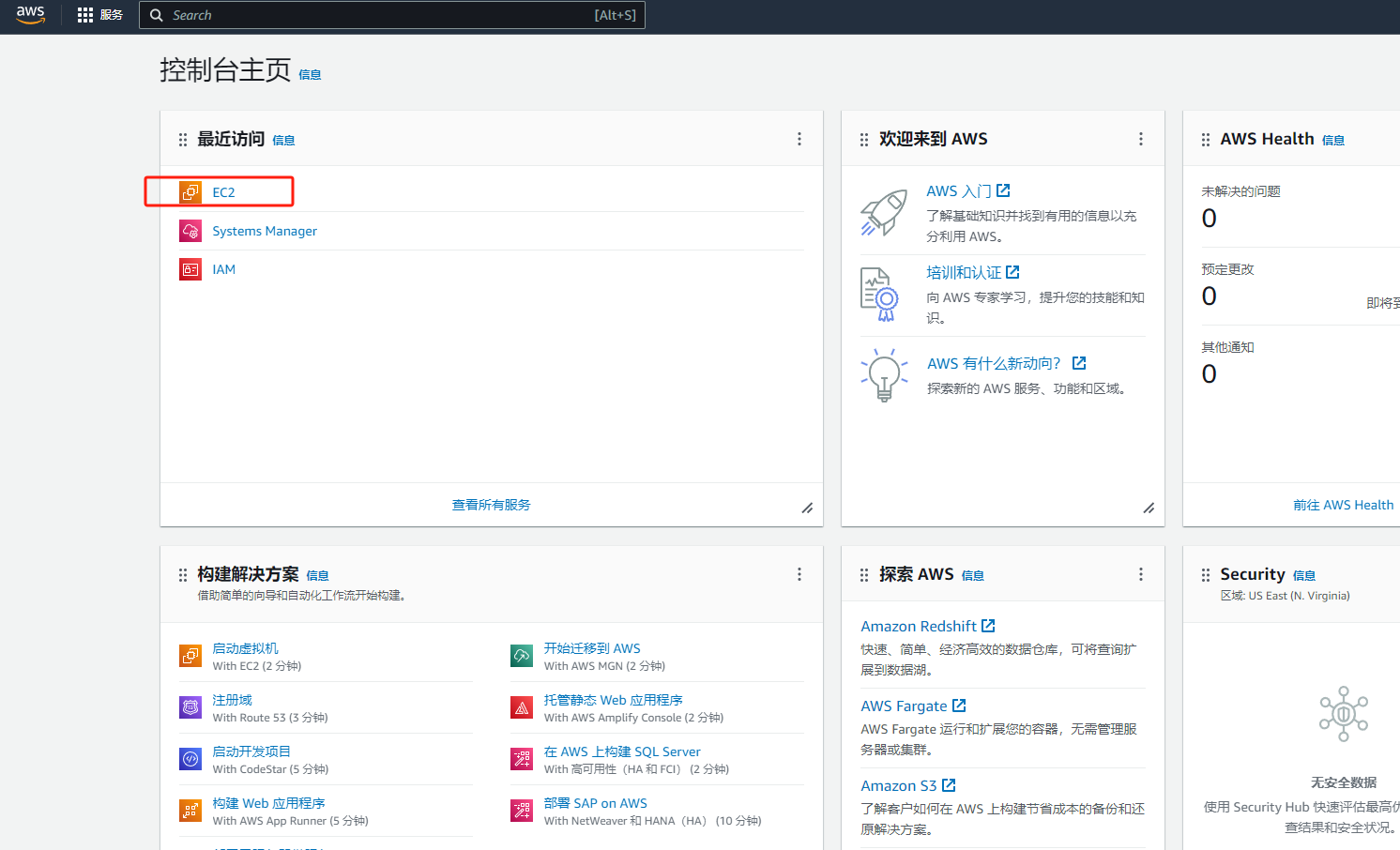Open the 构建 Web 应用程序 link
Screen dimensions: 1400x850
coord(268,803)
